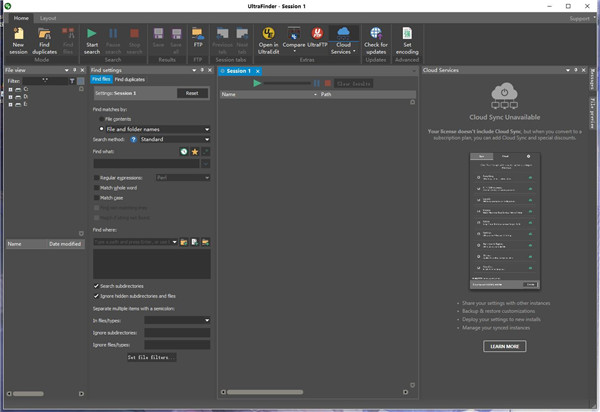Select the File contents radio option

coord(101,119)
